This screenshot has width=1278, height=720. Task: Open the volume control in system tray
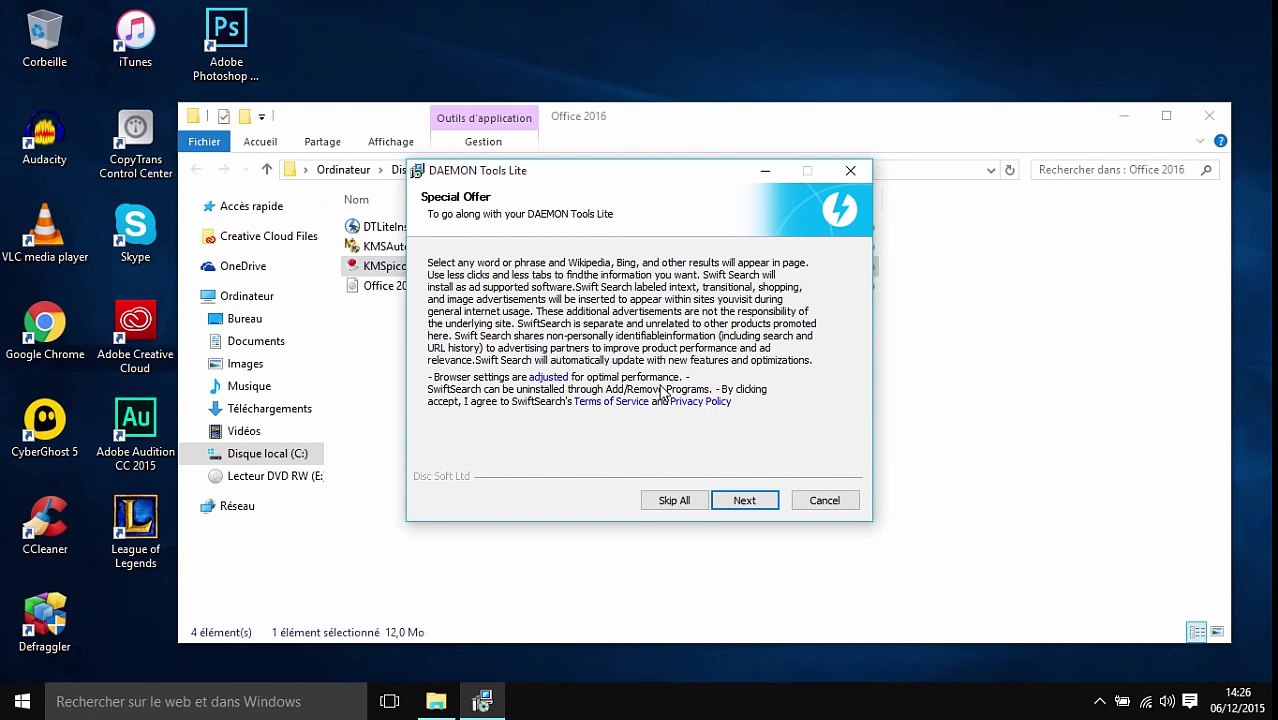pos(1167,701)
